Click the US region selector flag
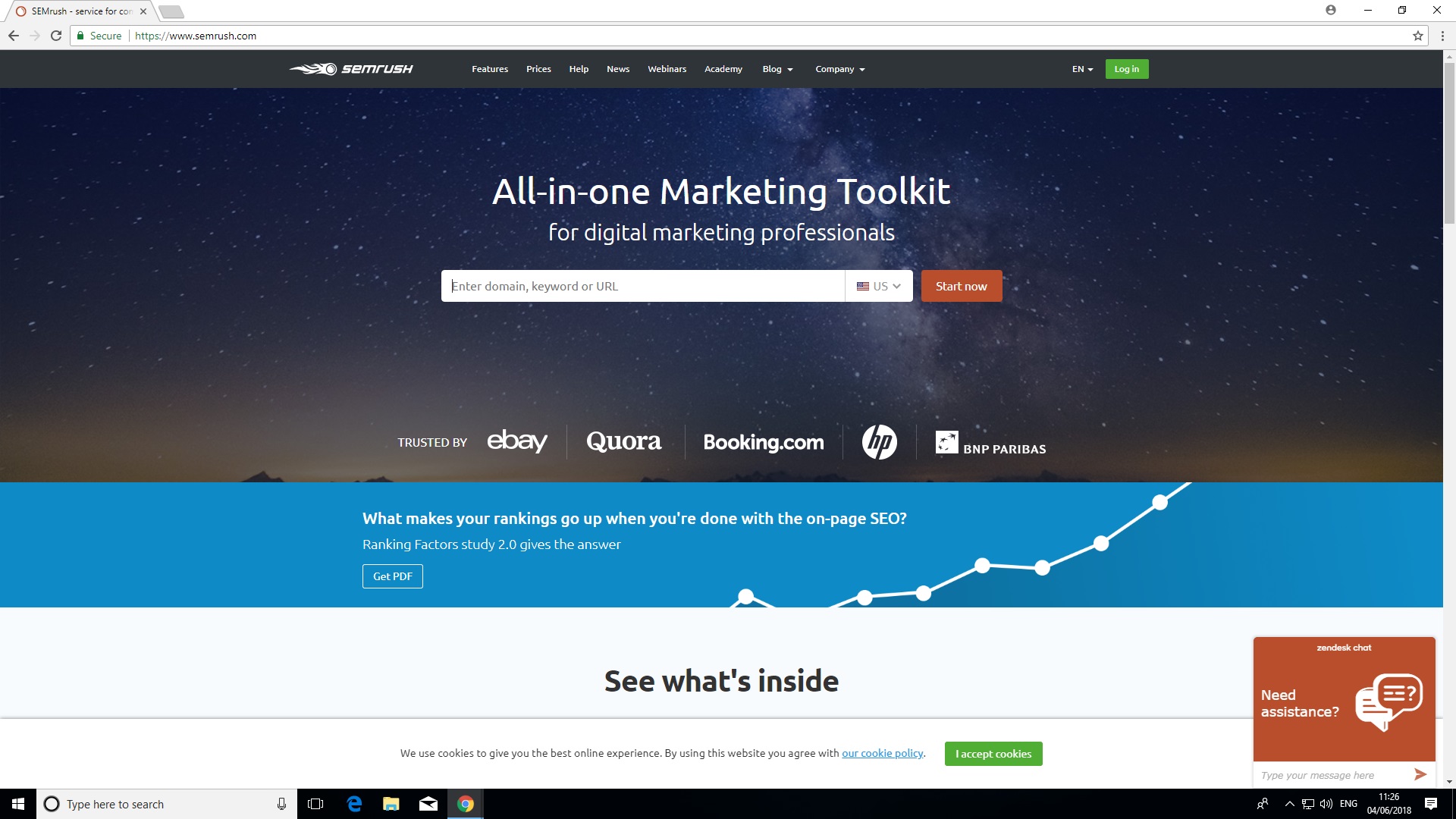The width and height of the screenshot is (1456, 819). pyautogui.click(x=862, y=286)
